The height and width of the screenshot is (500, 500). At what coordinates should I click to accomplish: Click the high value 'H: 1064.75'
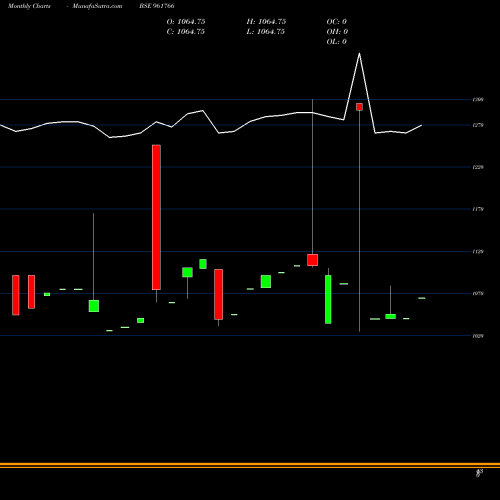[266, 22]
